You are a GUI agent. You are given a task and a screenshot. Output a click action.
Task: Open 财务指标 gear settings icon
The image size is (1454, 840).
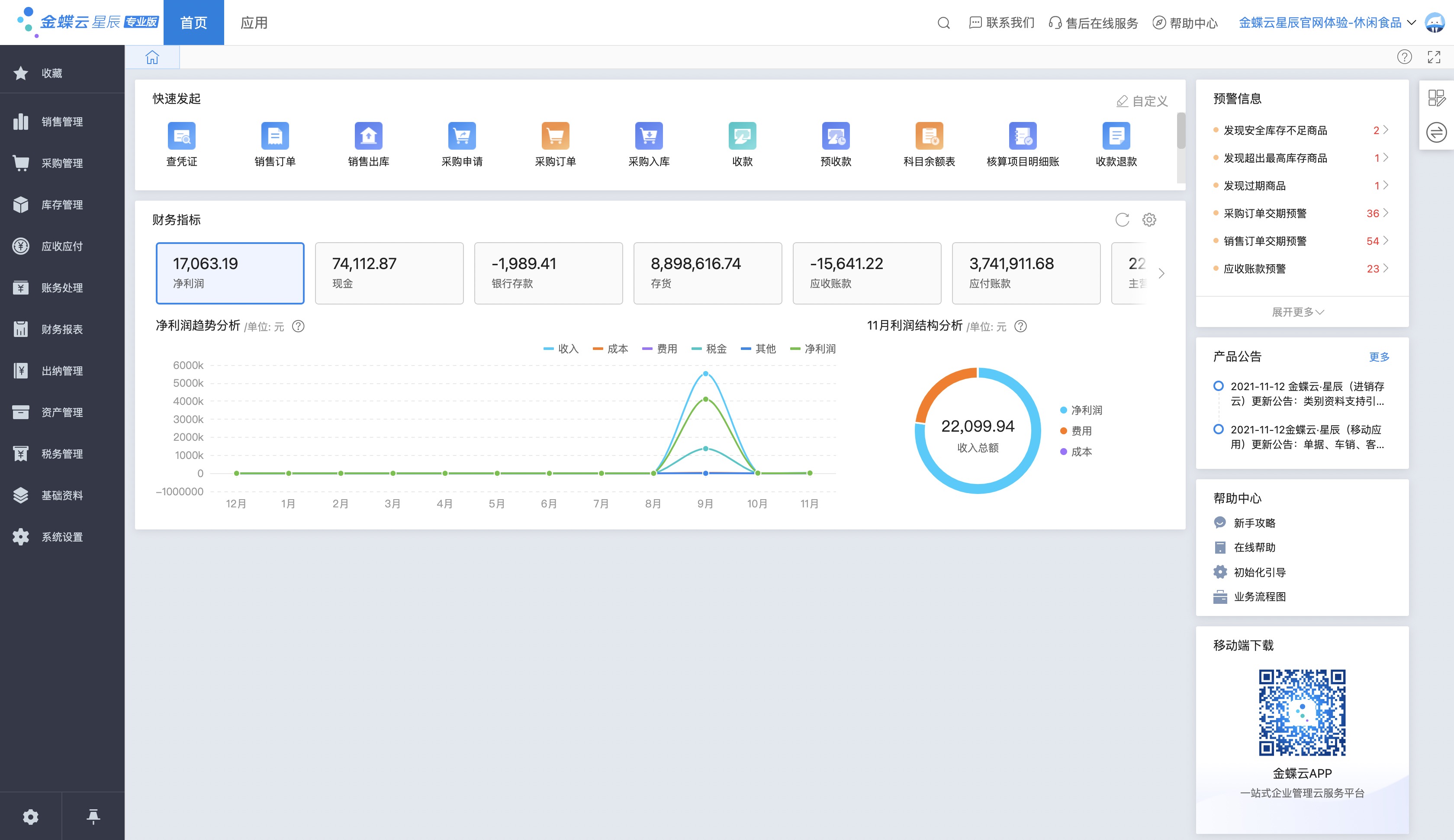click(x=1149, y=220)
